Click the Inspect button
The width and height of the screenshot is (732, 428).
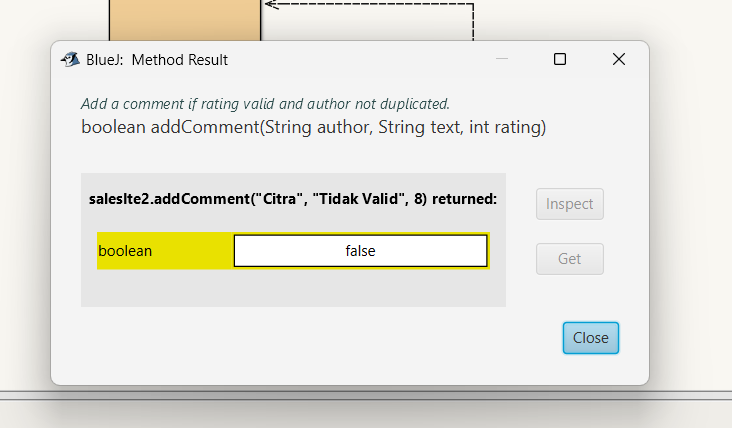click(570, 204)
